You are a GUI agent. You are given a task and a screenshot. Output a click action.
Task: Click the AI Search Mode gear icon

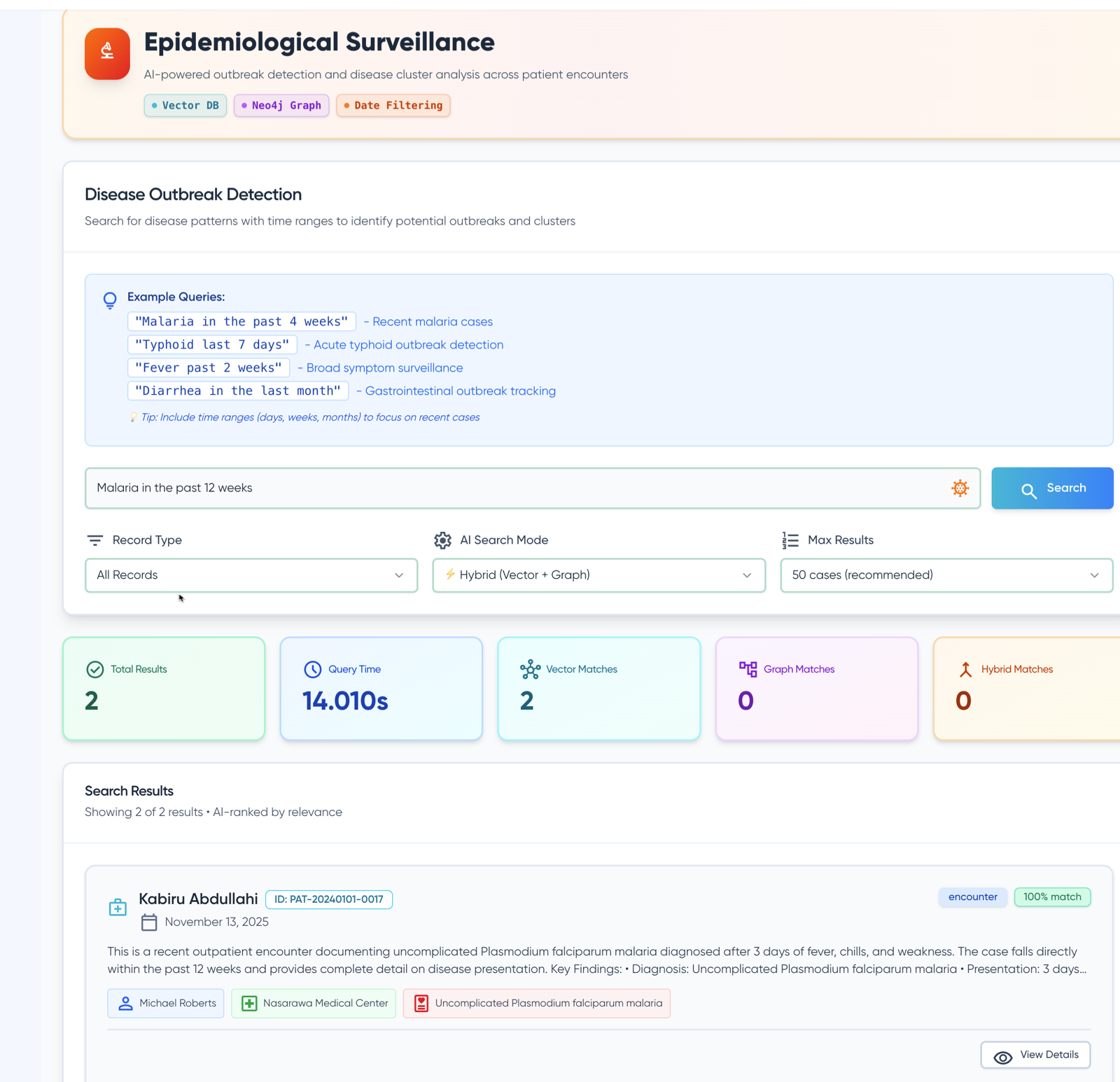tap(442, 540)
